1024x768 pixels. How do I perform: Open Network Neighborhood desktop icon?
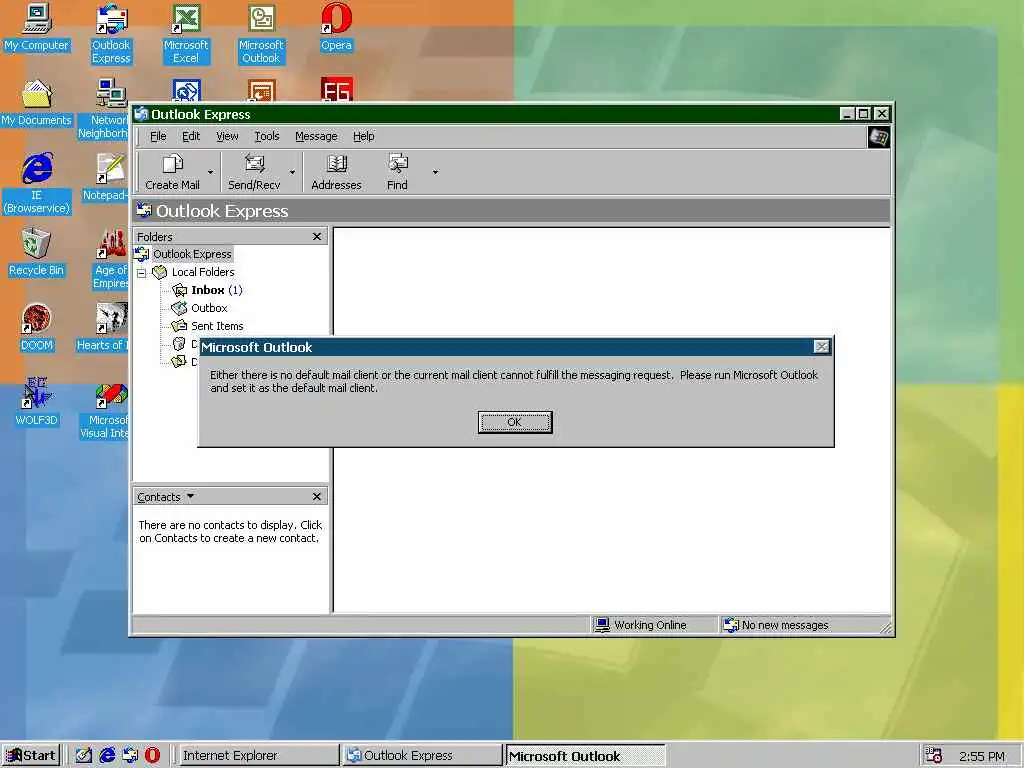[x=103, y=108]
